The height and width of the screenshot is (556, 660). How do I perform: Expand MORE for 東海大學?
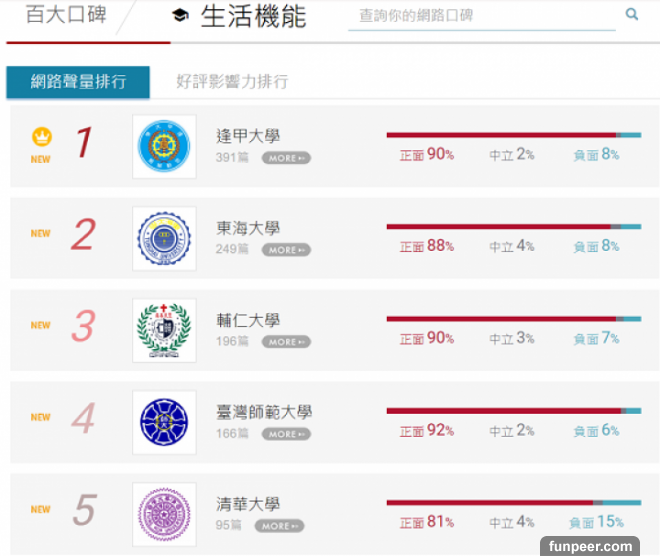tap(286, 250)
